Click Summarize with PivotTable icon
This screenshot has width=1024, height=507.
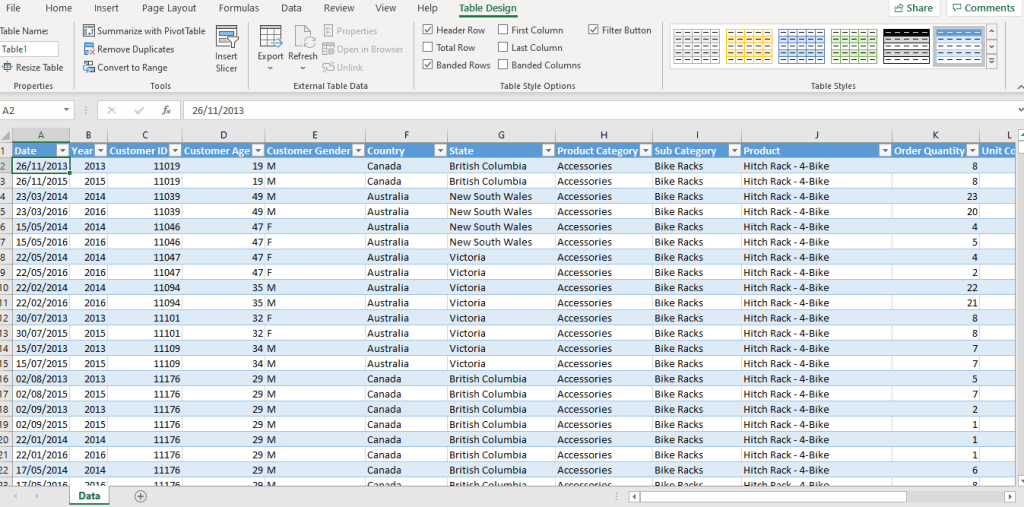tap(90, 31)
